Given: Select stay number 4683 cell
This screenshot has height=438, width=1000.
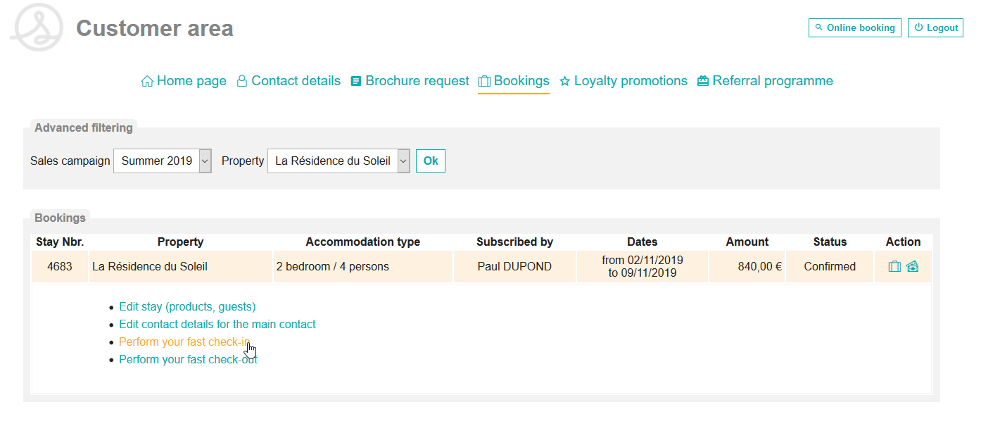Looking at the screenshot, I should 60,267.
